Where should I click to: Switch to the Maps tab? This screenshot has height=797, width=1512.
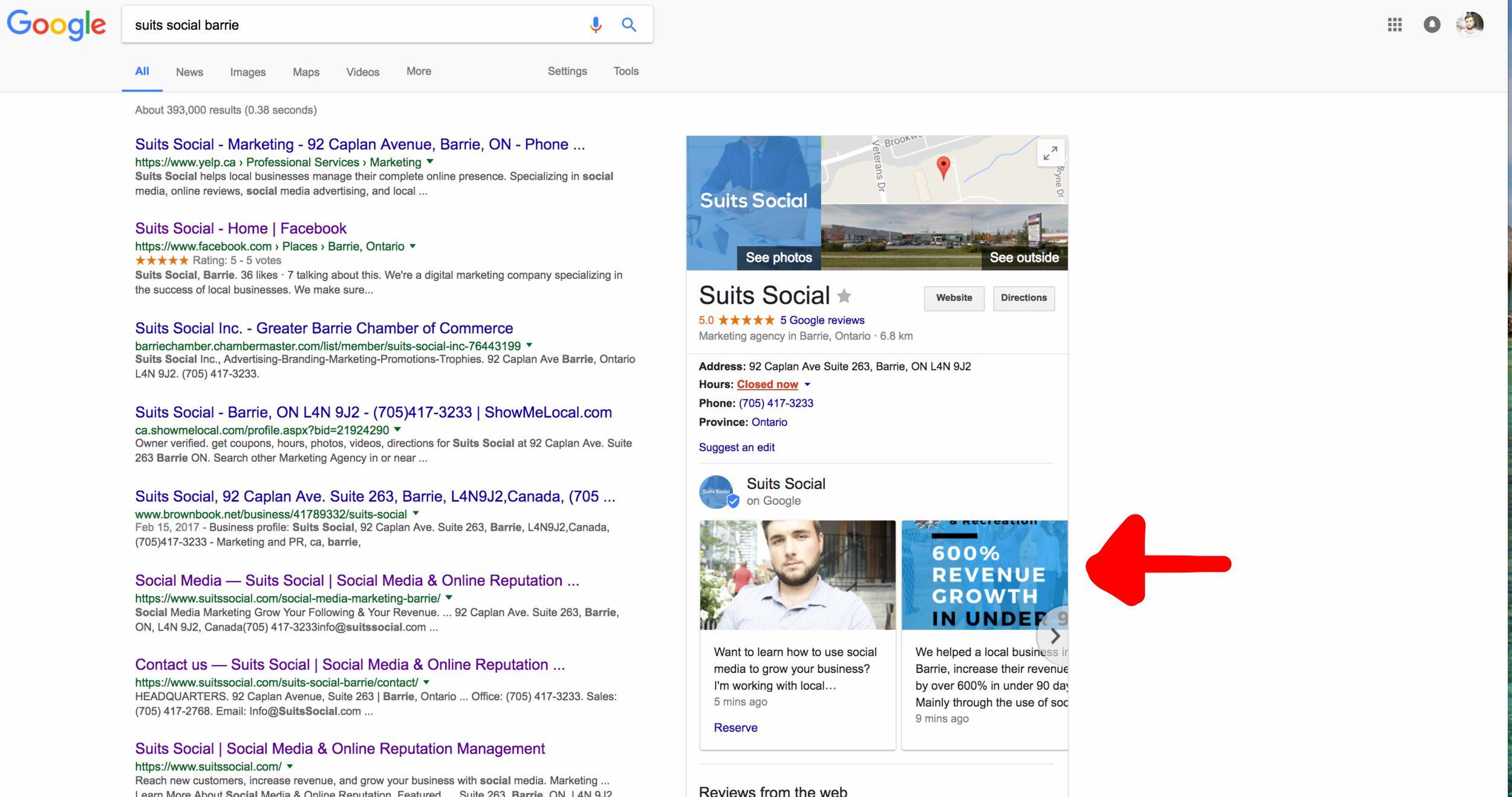click(306, 72)
